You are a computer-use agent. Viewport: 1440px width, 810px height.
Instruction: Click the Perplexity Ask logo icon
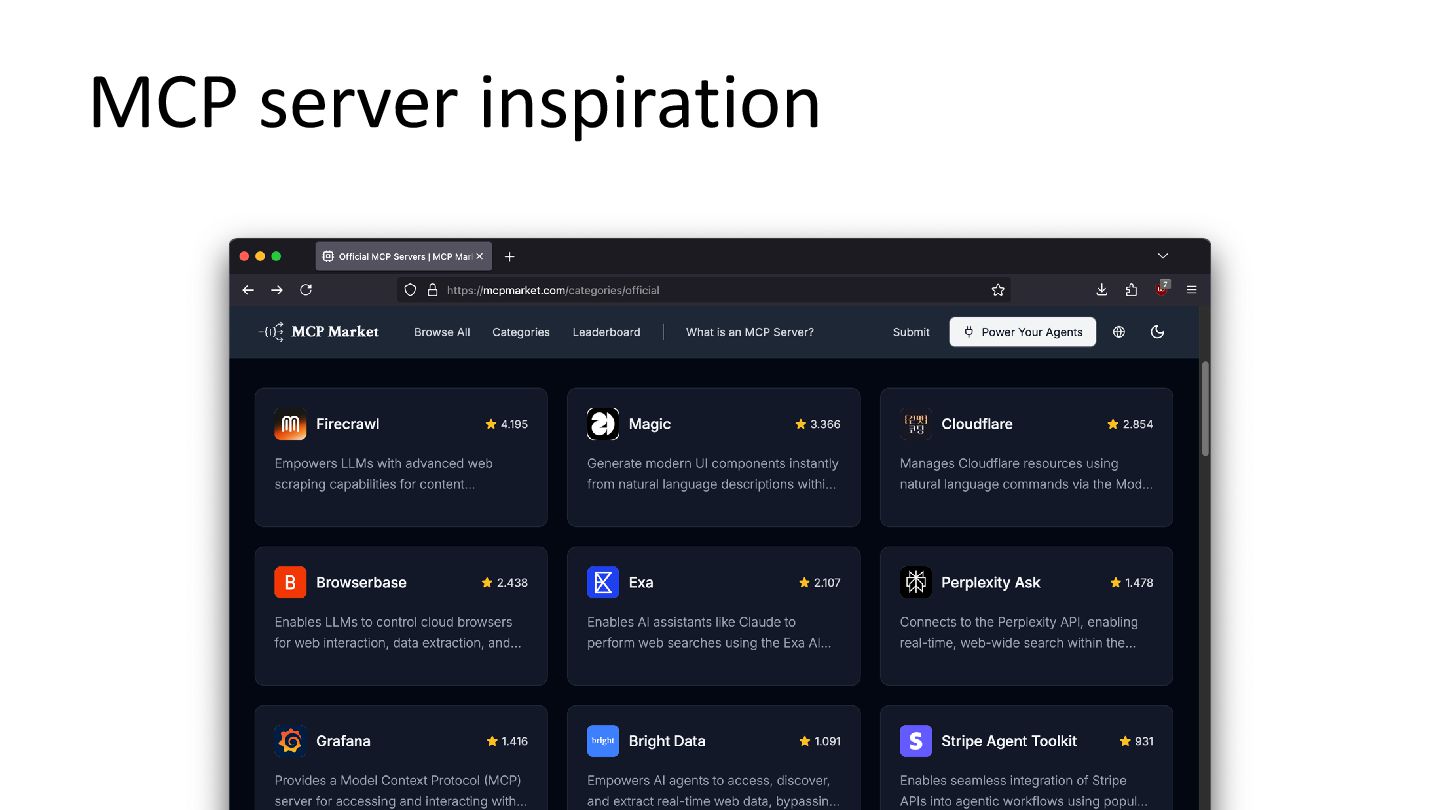coord(916,582)
